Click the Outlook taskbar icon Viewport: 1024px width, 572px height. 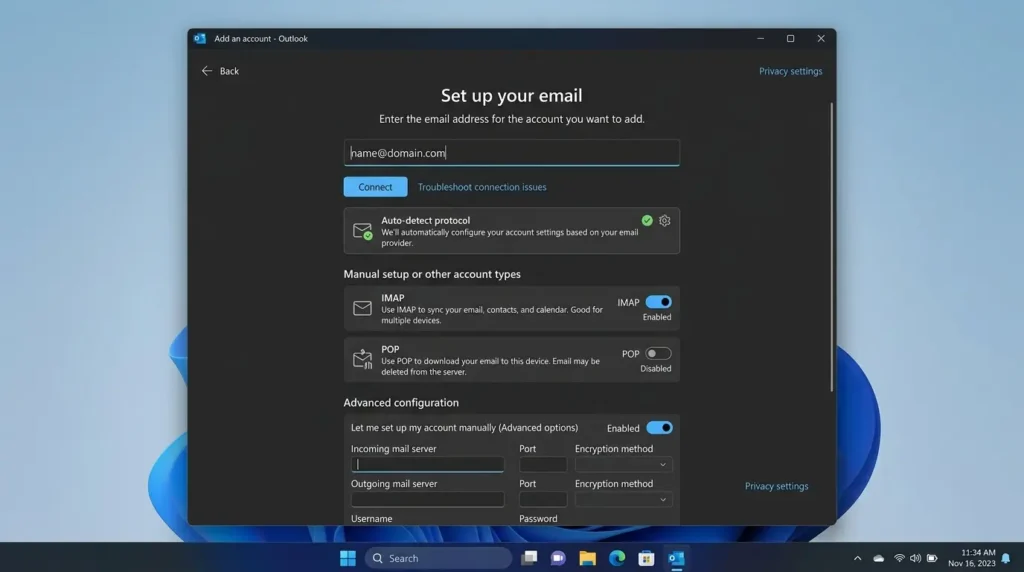(676, 558)
